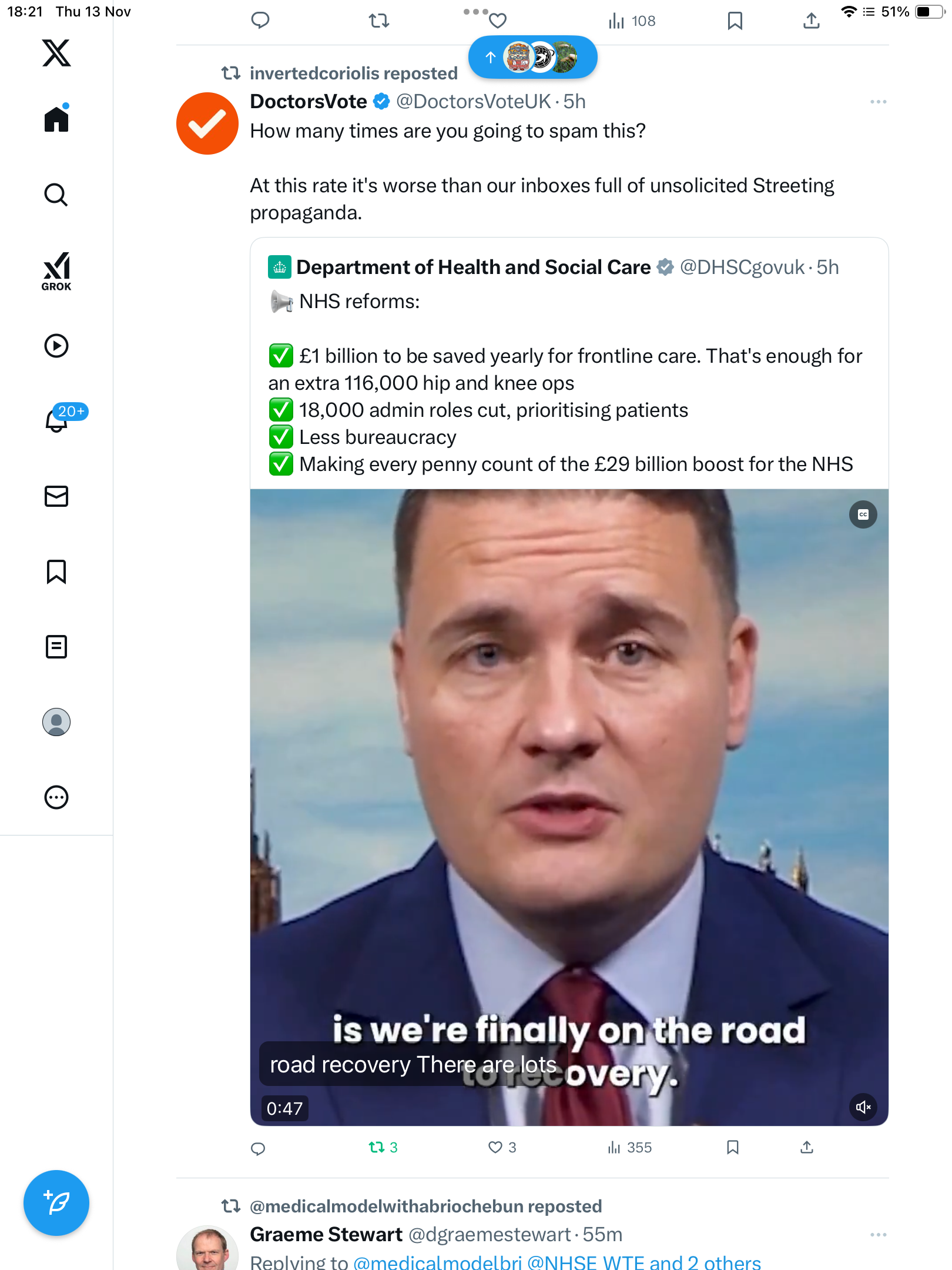Open the @DoctorsVoteUK handle link

coord(474,102)
